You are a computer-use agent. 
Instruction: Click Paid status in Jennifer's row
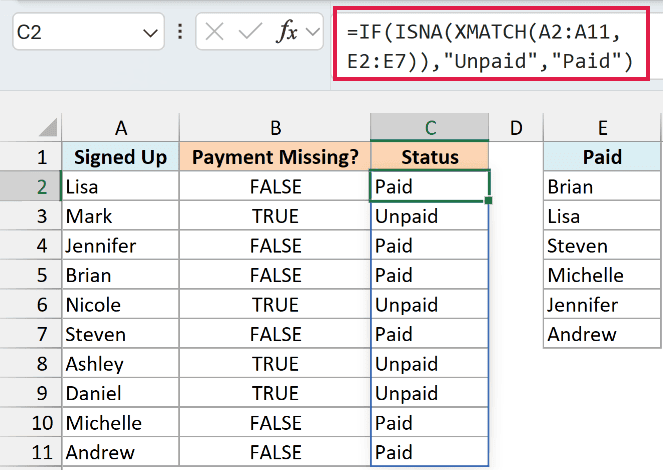click(430, 246)
